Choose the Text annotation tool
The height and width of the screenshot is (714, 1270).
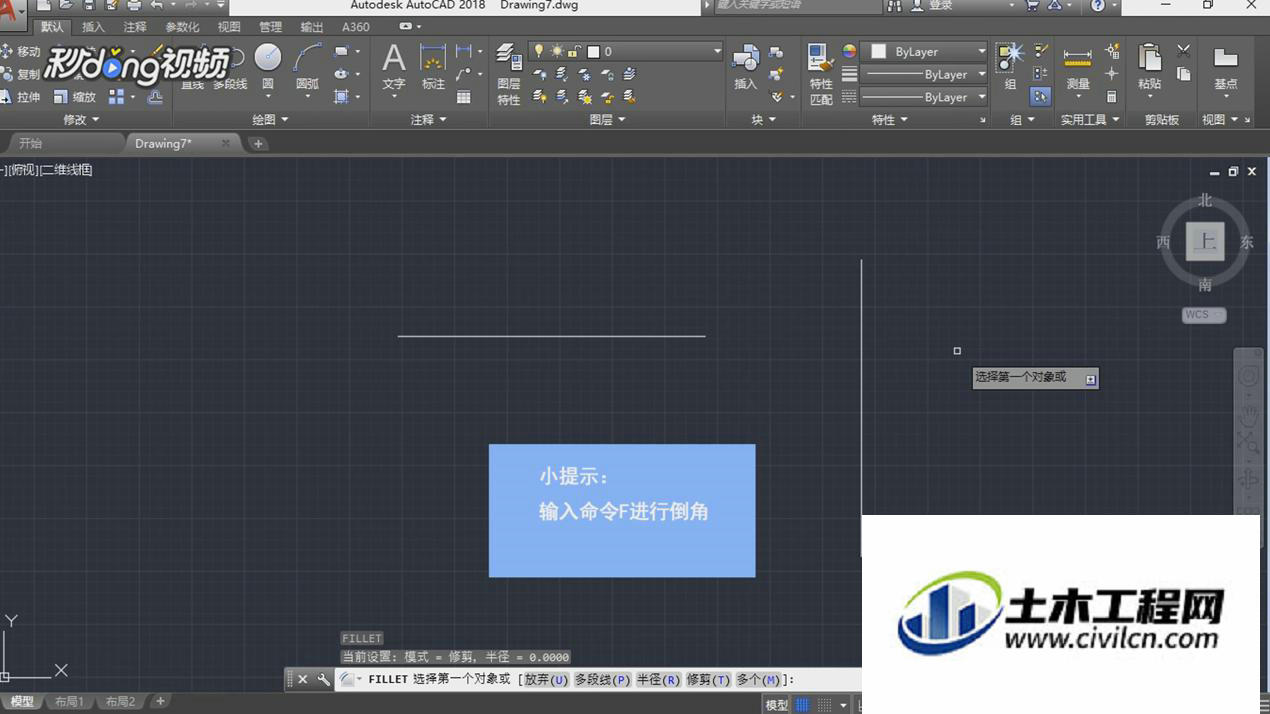(x=394, y=67)
